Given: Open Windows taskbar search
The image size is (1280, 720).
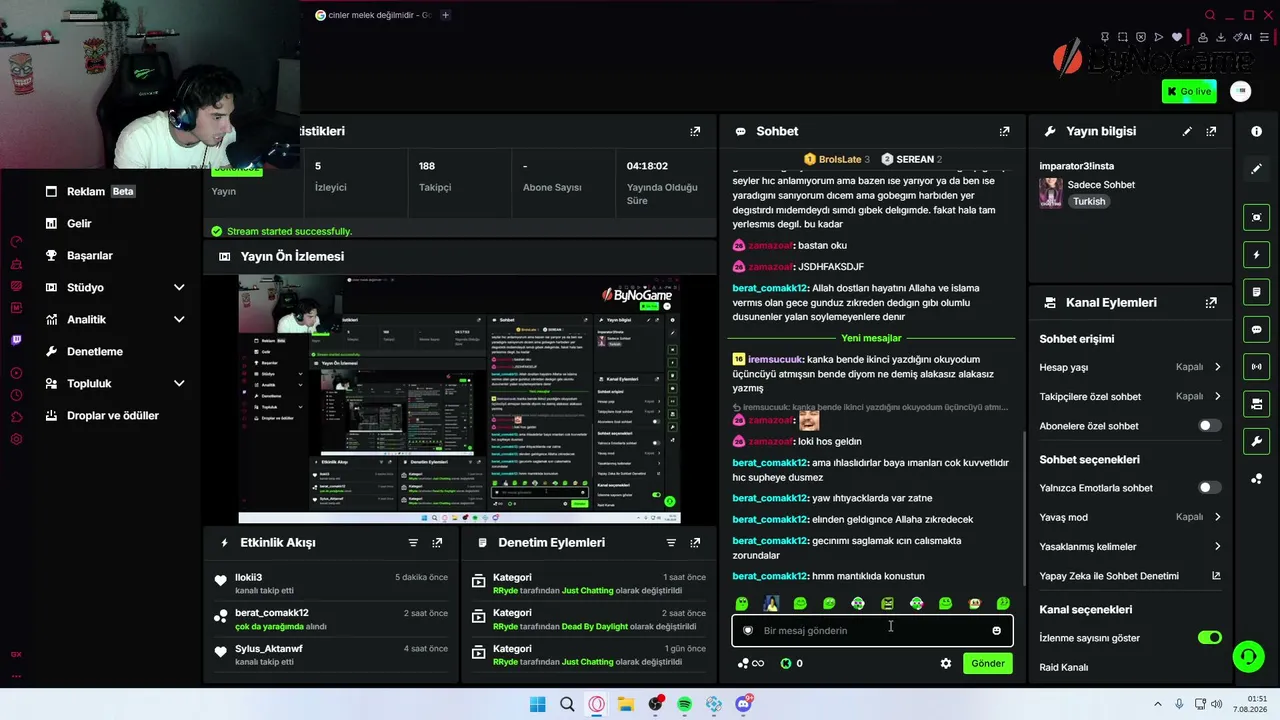Looking at the screenshot, I should click(x=567, y=704).
